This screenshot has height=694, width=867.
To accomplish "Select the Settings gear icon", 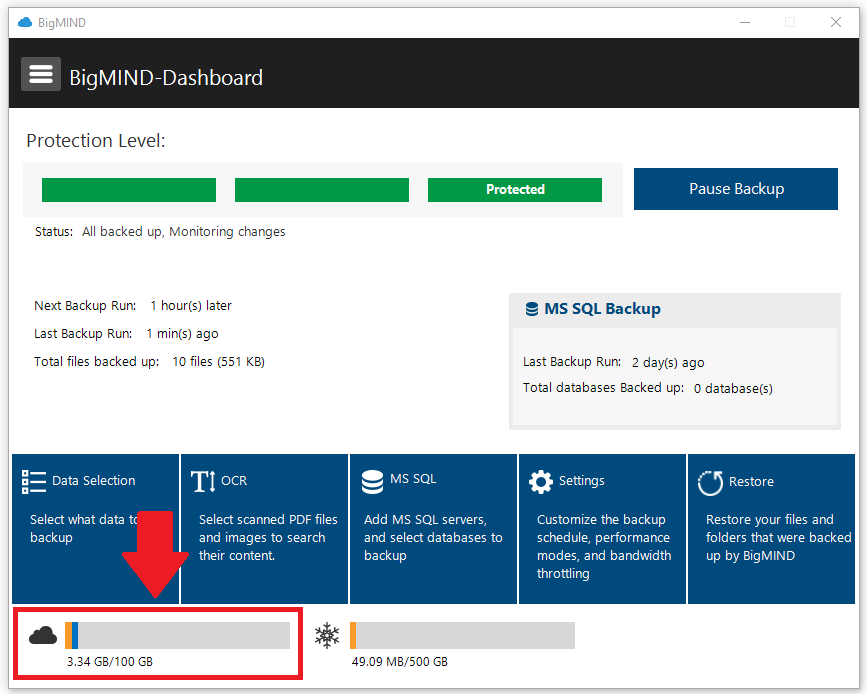I will click(x=540, y=481).
